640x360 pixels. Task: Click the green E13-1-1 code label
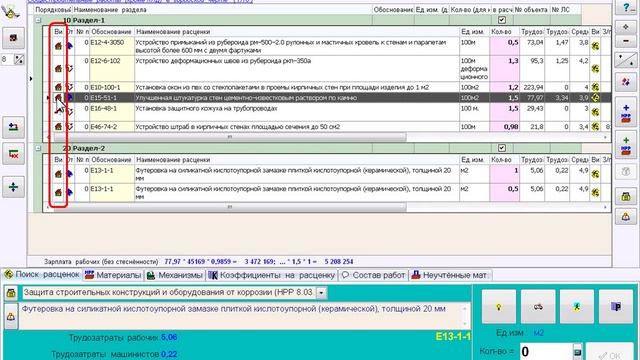point(453,337)
